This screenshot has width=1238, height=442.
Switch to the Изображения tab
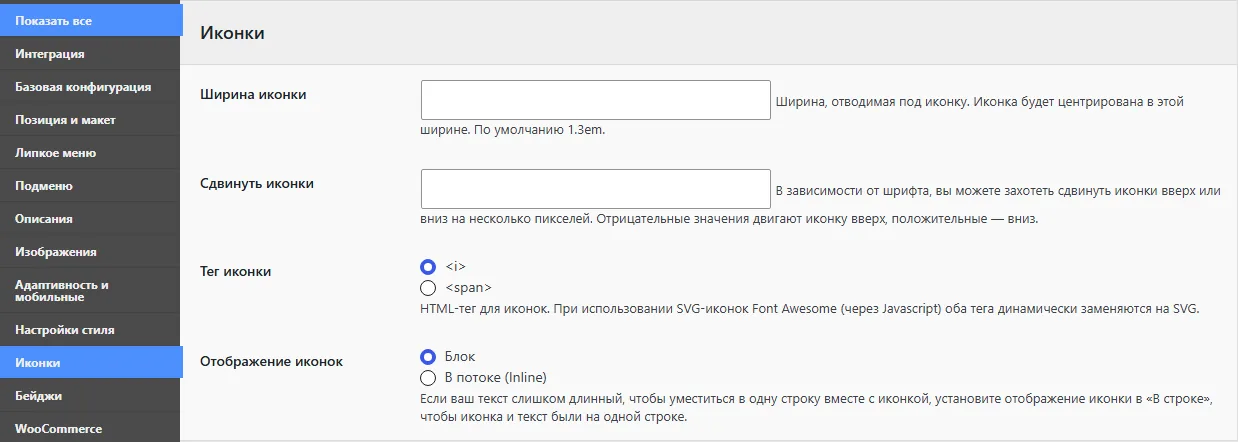tap(90, 252)
